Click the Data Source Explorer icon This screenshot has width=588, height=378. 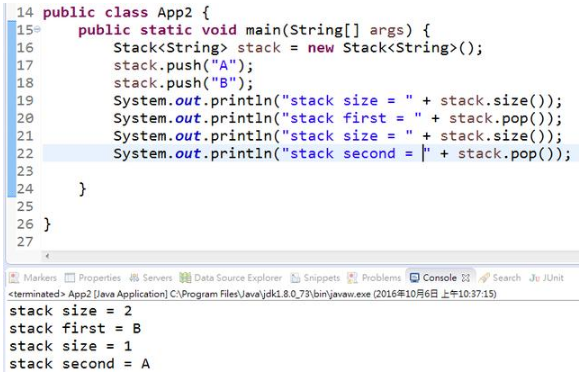(x=185, y=278)
